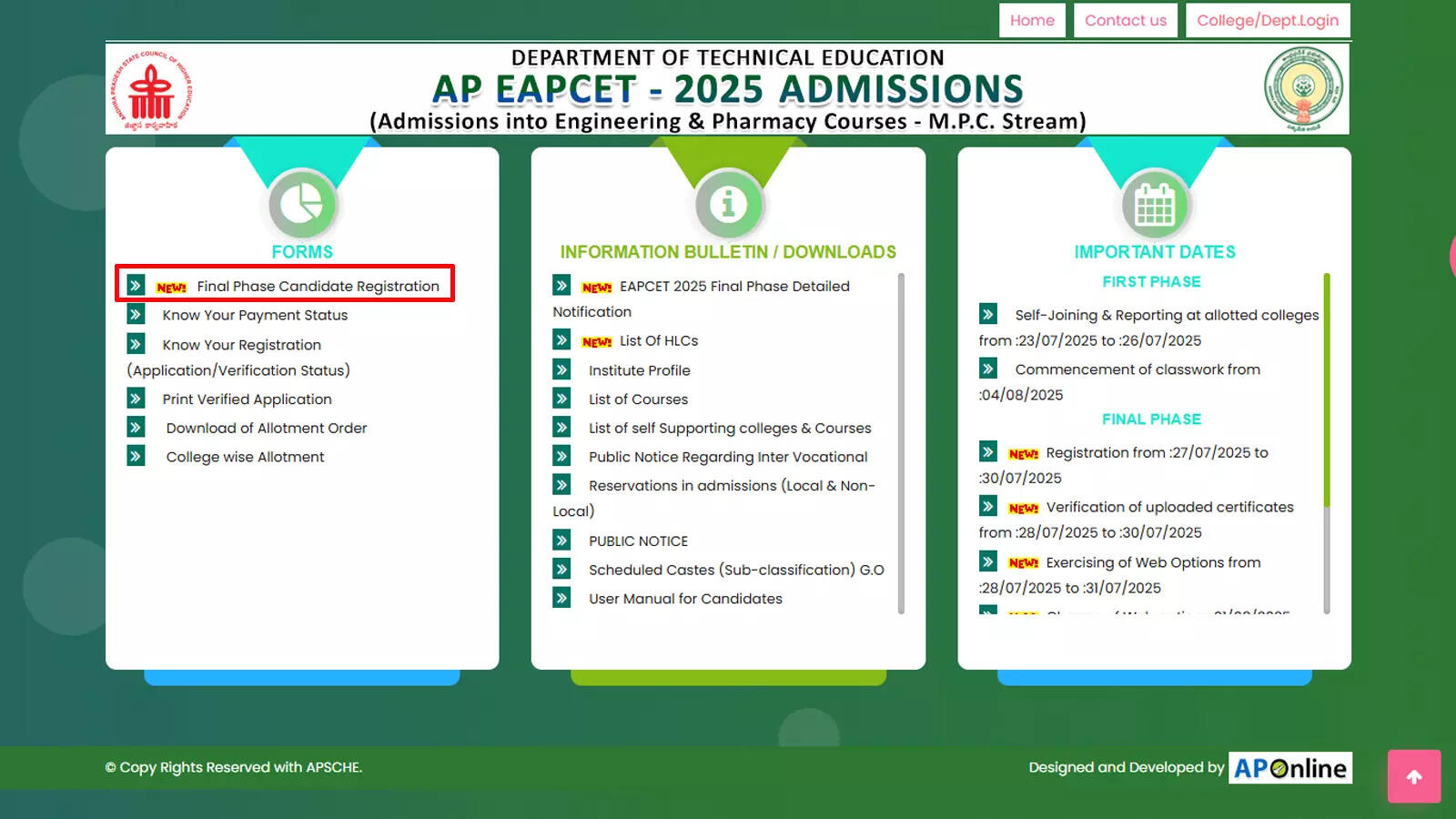1456x819 pixels.
Task: Open Print Verified Application link
Action: (x=247, y=399)
